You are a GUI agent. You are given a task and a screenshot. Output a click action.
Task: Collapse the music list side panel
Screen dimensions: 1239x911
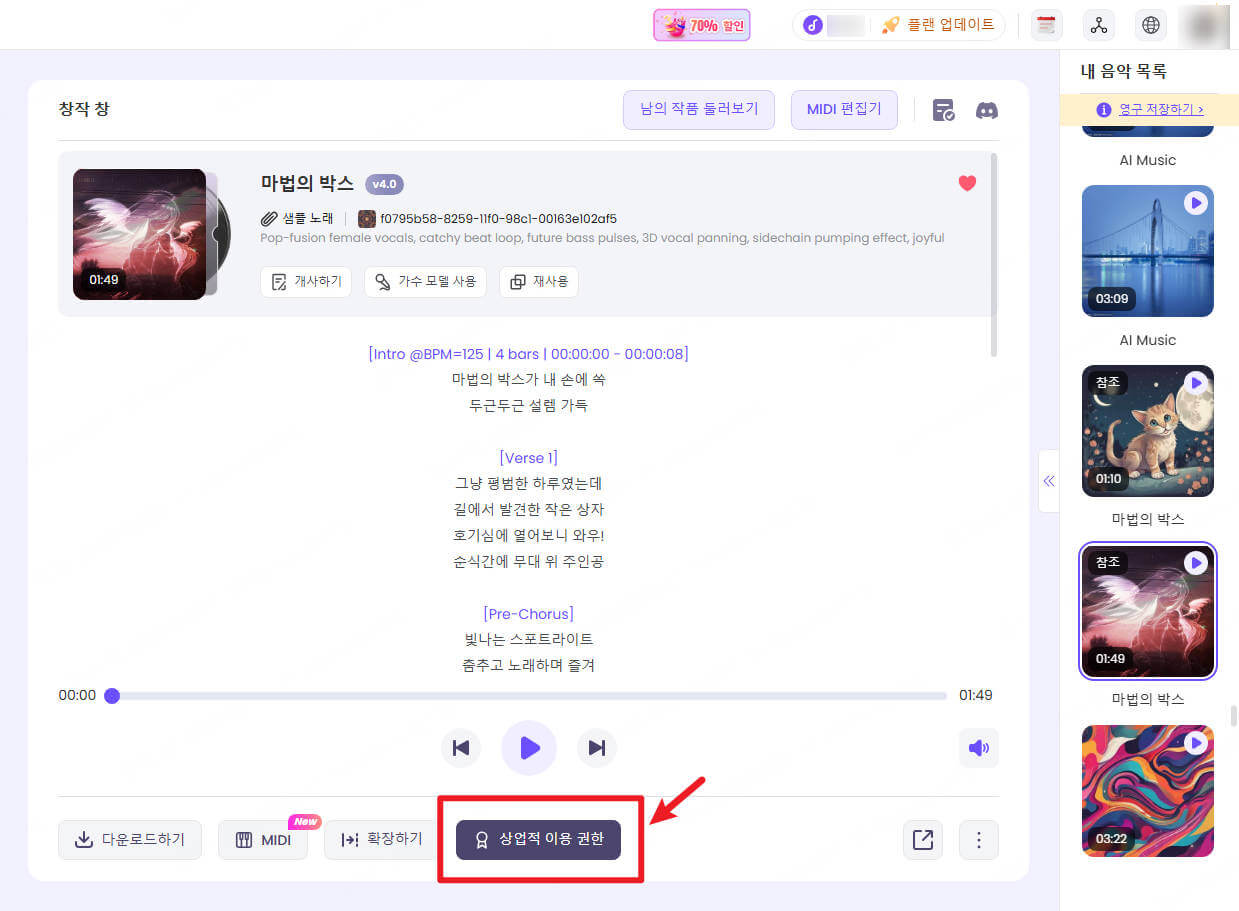tap(1049, 481)
